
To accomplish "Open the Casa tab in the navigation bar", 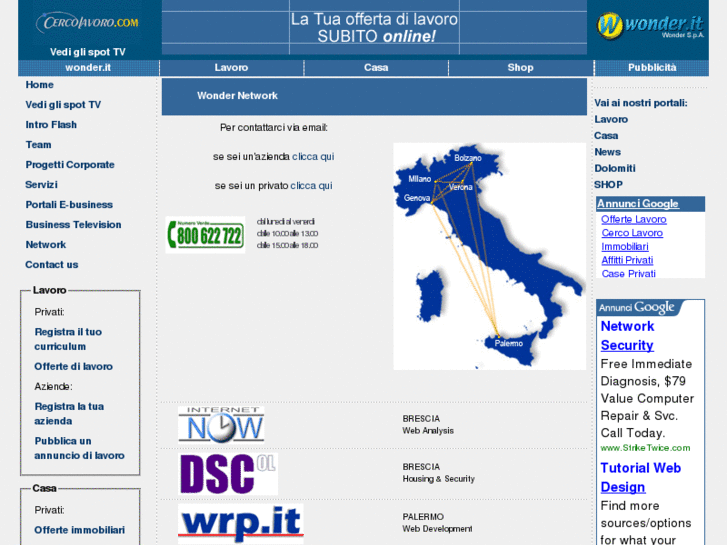I will (376, 68).
